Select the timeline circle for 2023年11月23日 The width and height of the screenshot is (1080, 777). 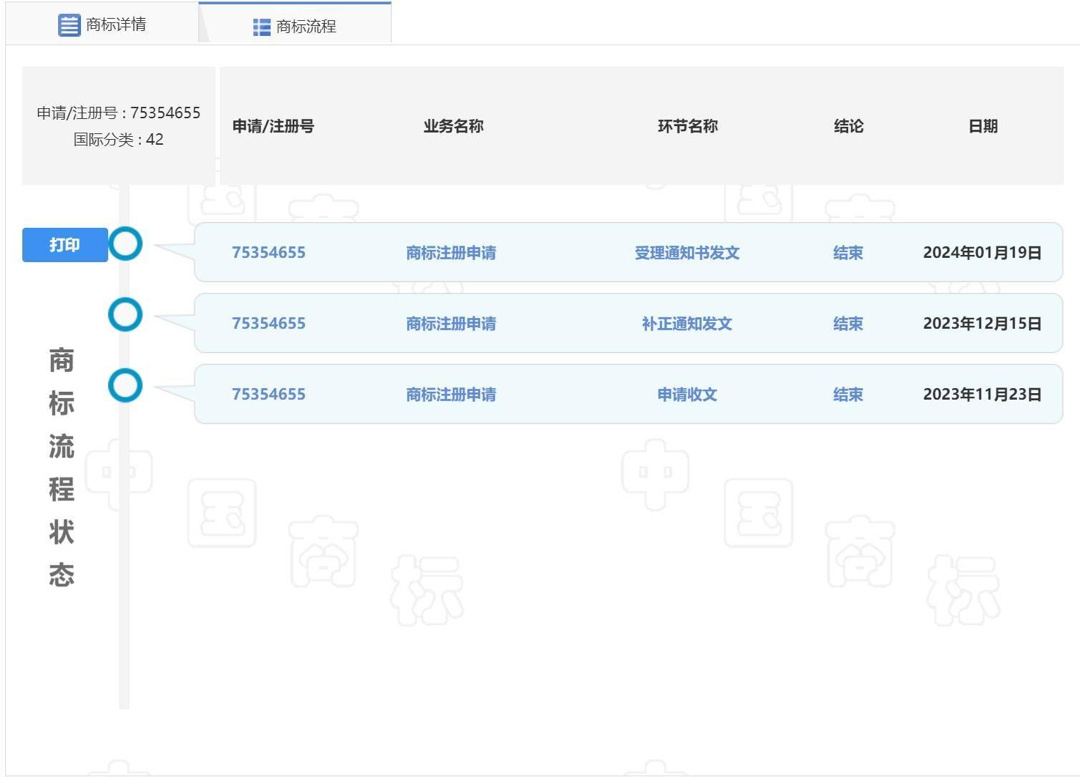[125, 386]
